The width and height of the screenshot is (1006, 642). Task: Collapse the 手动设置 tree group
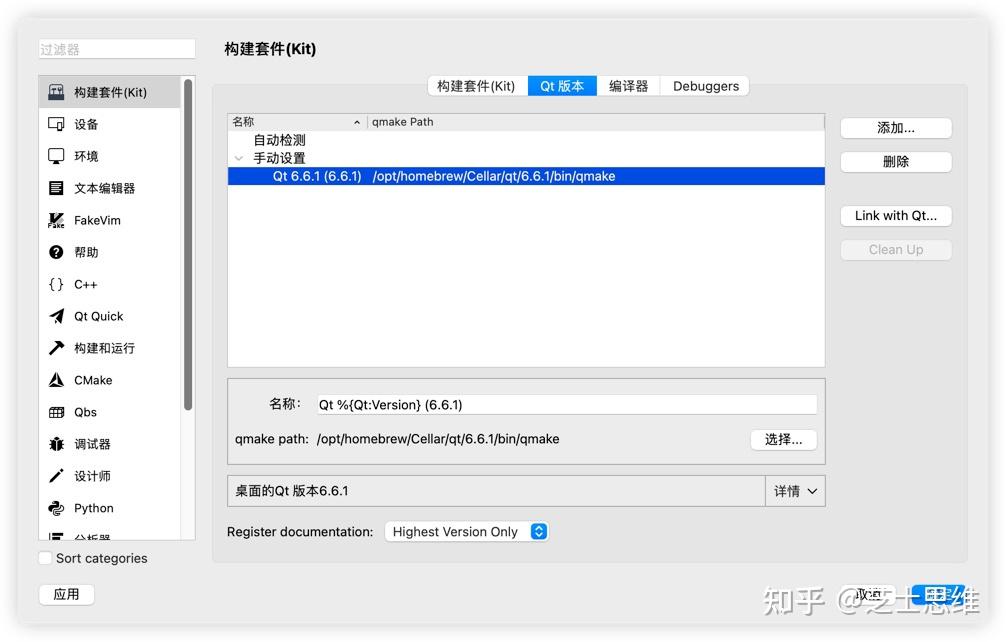(239, 158)
